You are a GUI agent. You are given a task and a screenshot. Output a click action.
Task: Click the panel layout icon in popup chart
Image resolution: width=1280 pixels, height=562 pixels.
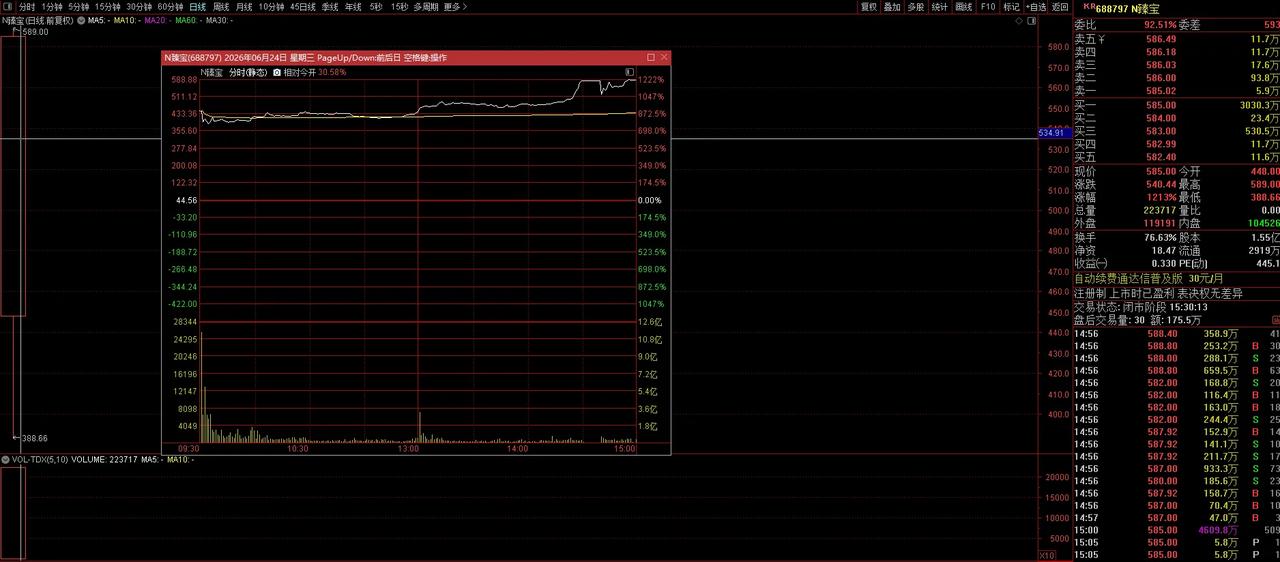point(629,72)
